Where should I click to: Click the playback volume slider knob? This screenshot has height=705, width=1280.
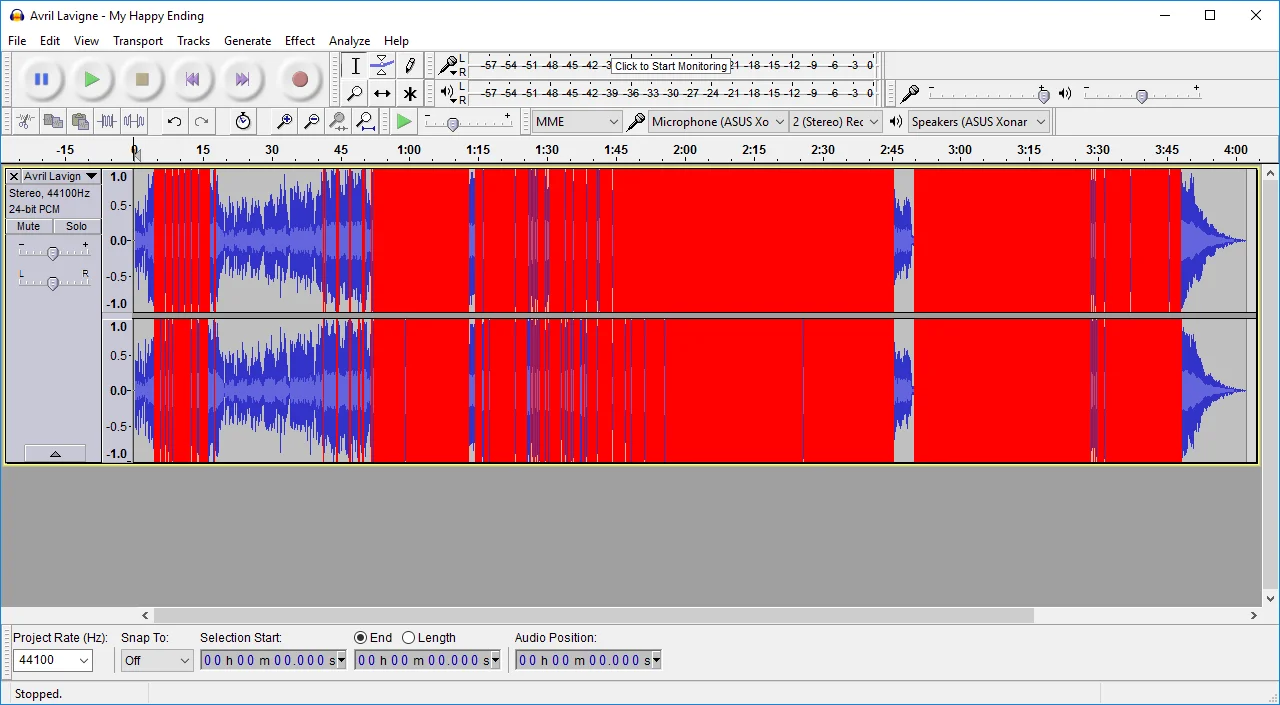[x=1141, y=96]
